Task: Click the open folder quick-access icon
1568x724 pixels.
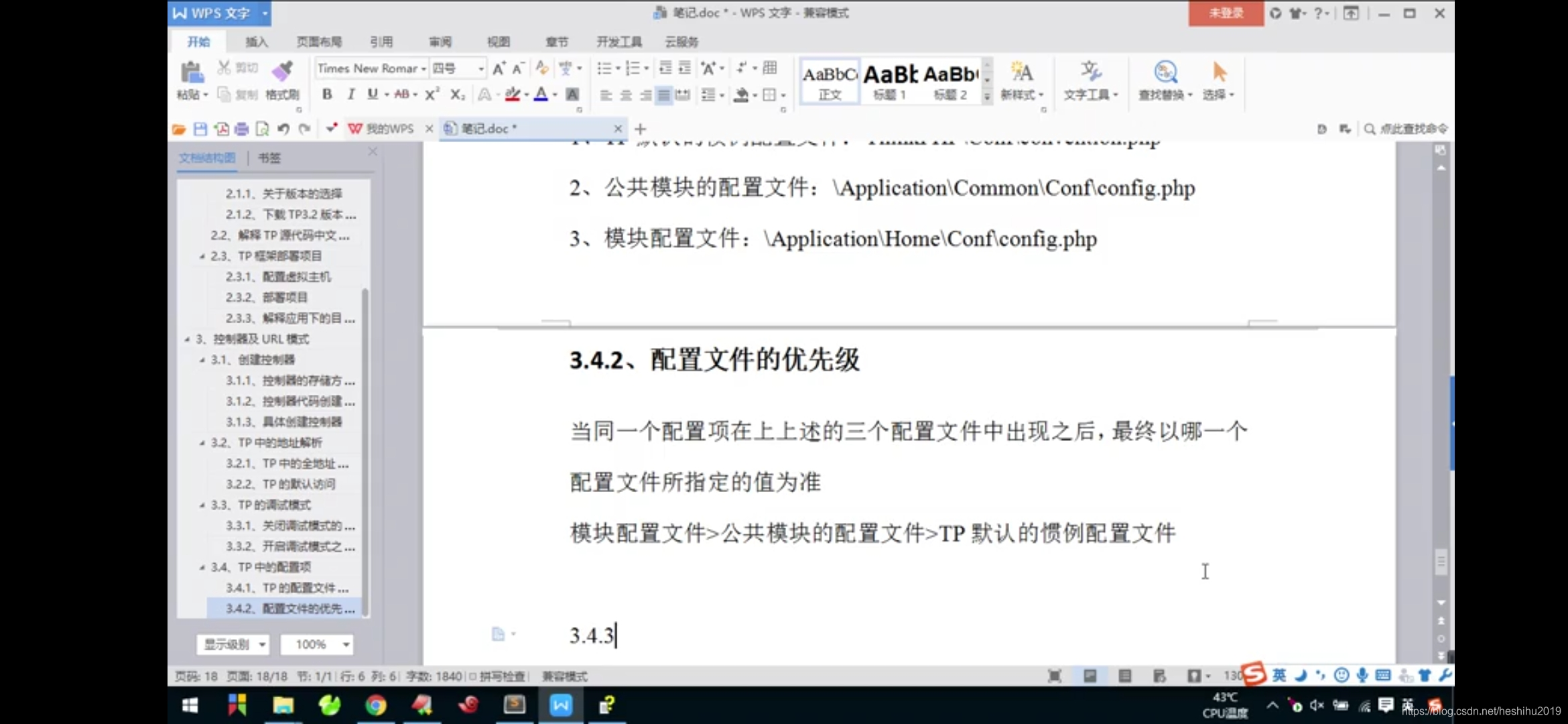Action: click(179, 129)
